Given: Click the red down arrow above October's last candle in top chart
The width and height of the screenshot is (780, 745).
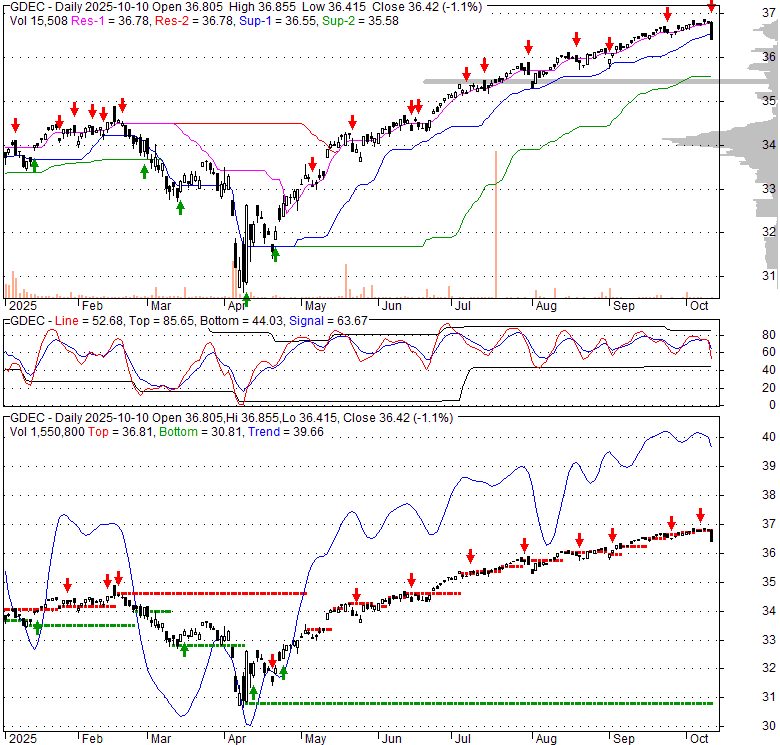Looking at the screenshot, I should click(x=711, y=7).
